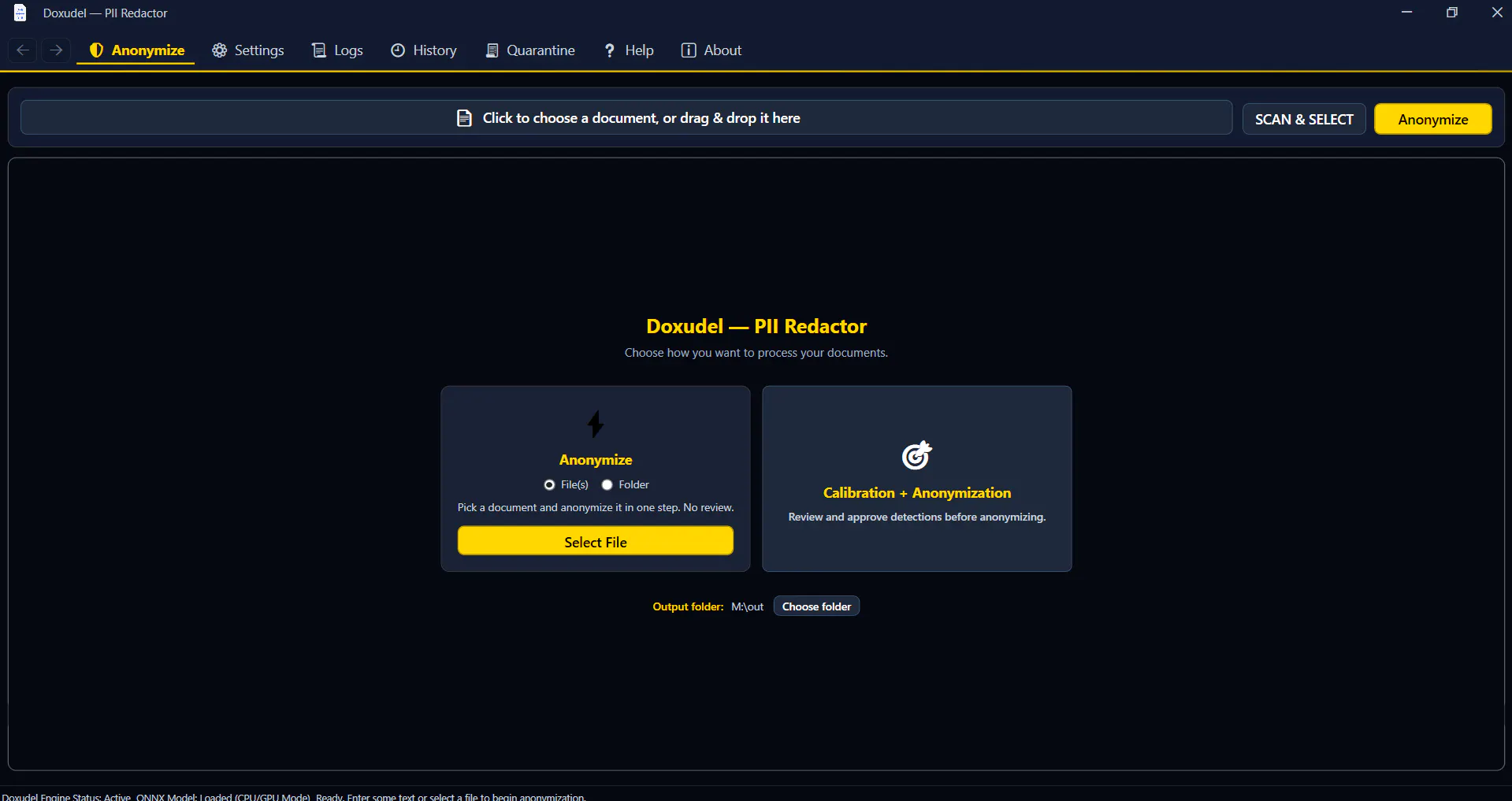Viewport: 1512px width, 801px height.
Task: Click the lightning bolt Anonymize icon
Action: click(x=596, y=424)
